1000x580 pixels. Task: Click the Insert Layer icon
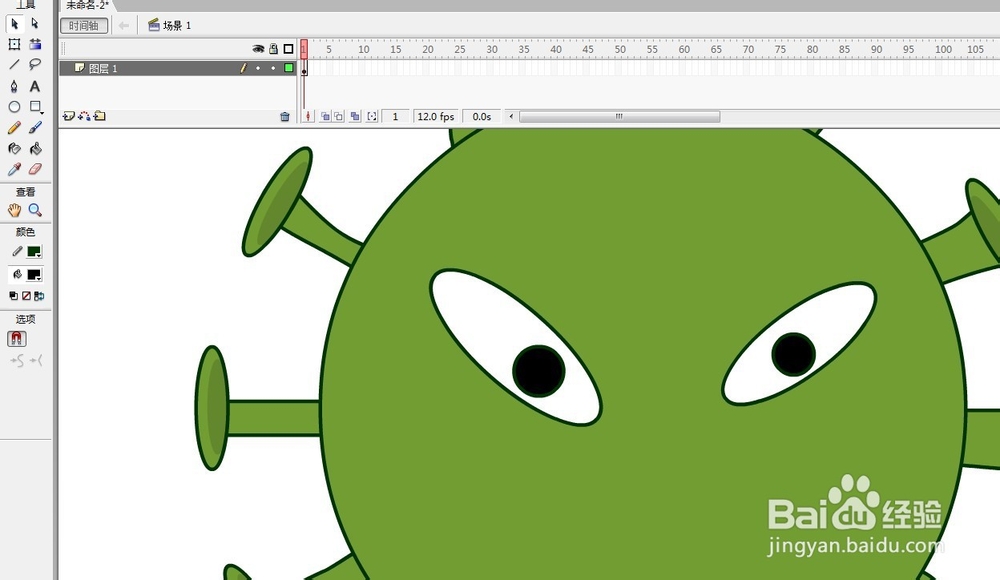coord(68,116)
